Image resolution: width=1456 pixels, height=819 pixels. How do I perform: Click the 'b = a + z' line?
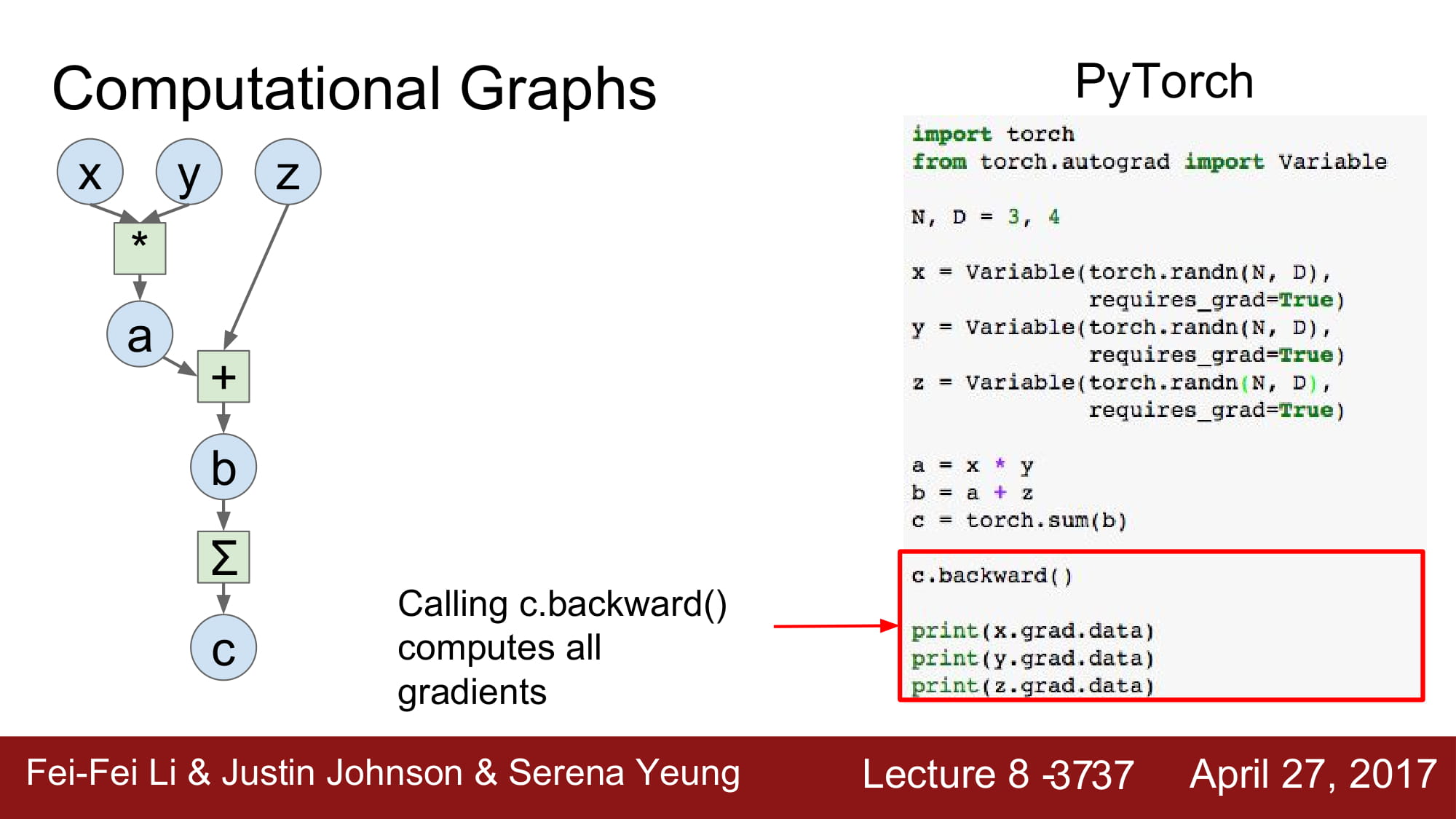[x=973, y=493]
